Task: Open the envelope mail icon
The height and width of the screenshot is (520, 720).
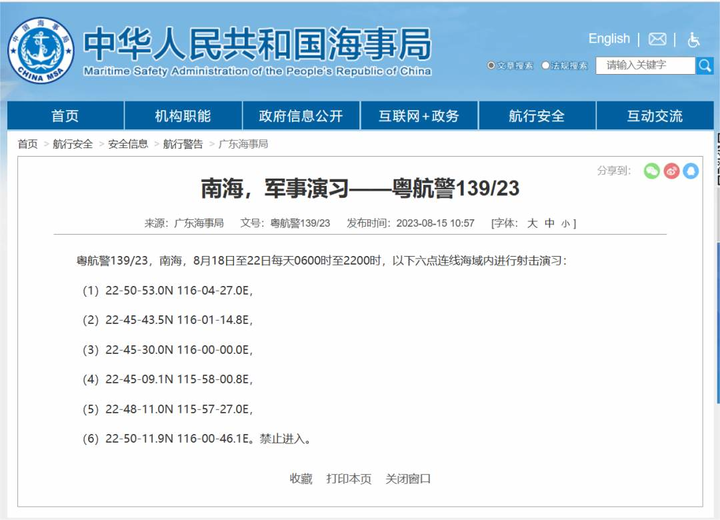Action: 657,40
